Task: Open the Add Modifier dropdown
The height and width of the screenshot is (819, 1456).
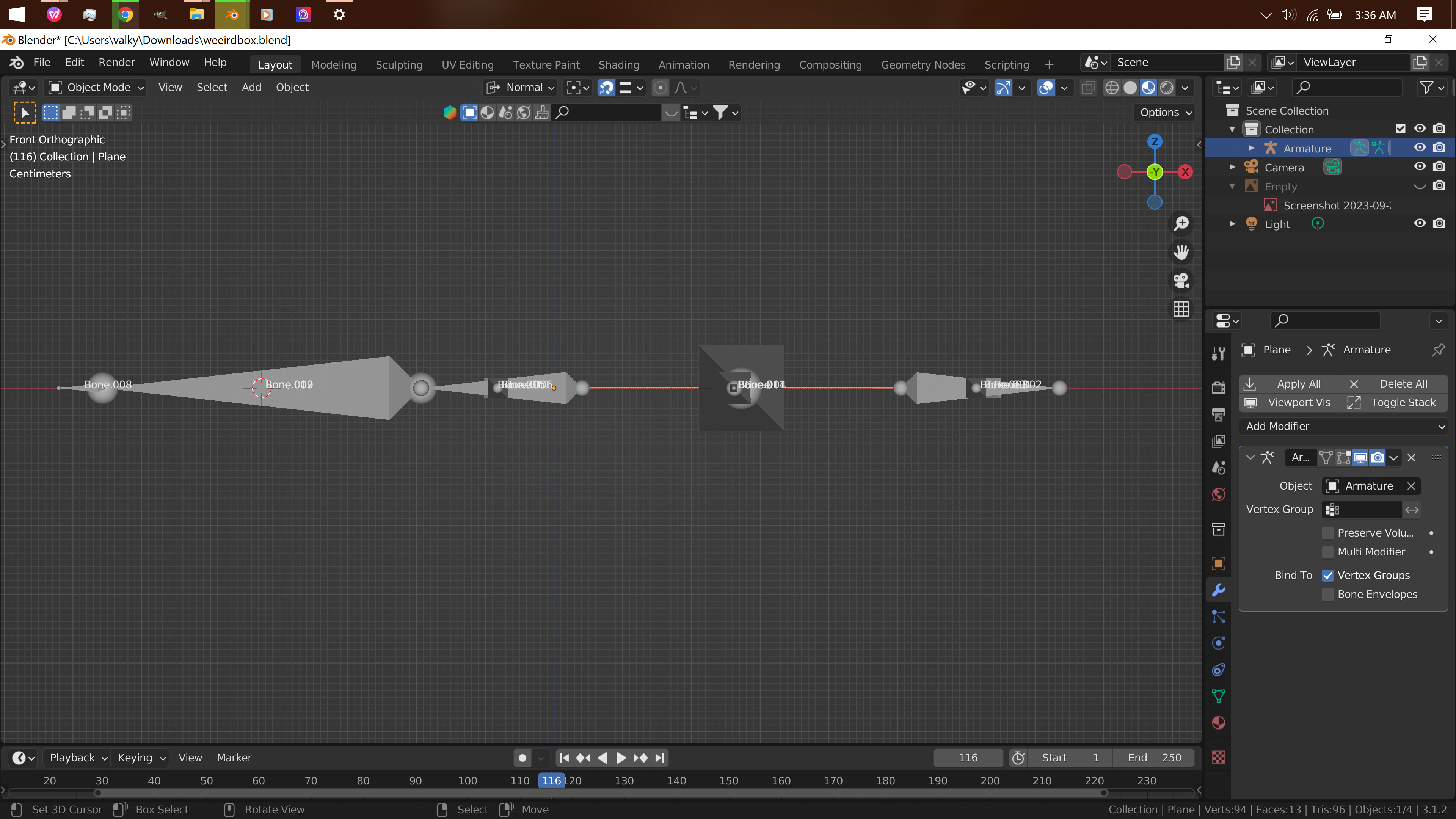Action: coord(1343,426)
